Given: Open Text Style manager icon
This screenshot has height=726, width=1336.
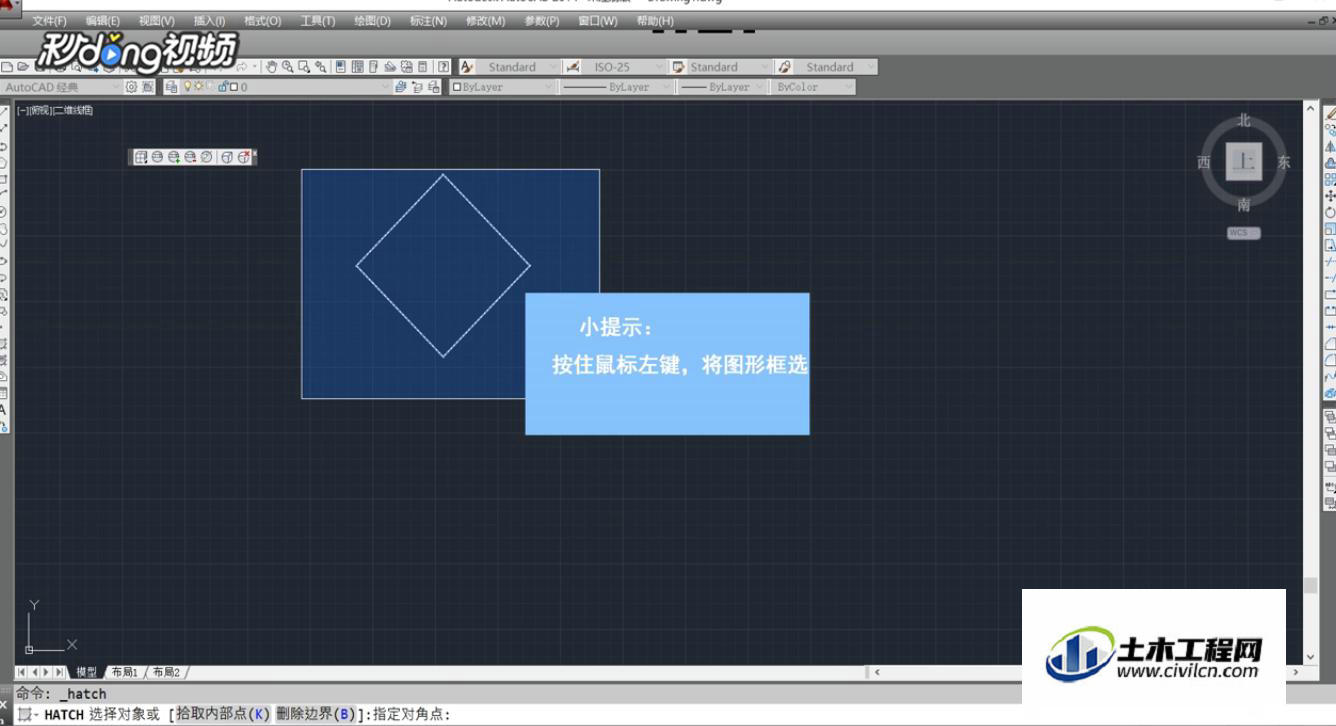Looking at the screenshot, I should (467, 67).
